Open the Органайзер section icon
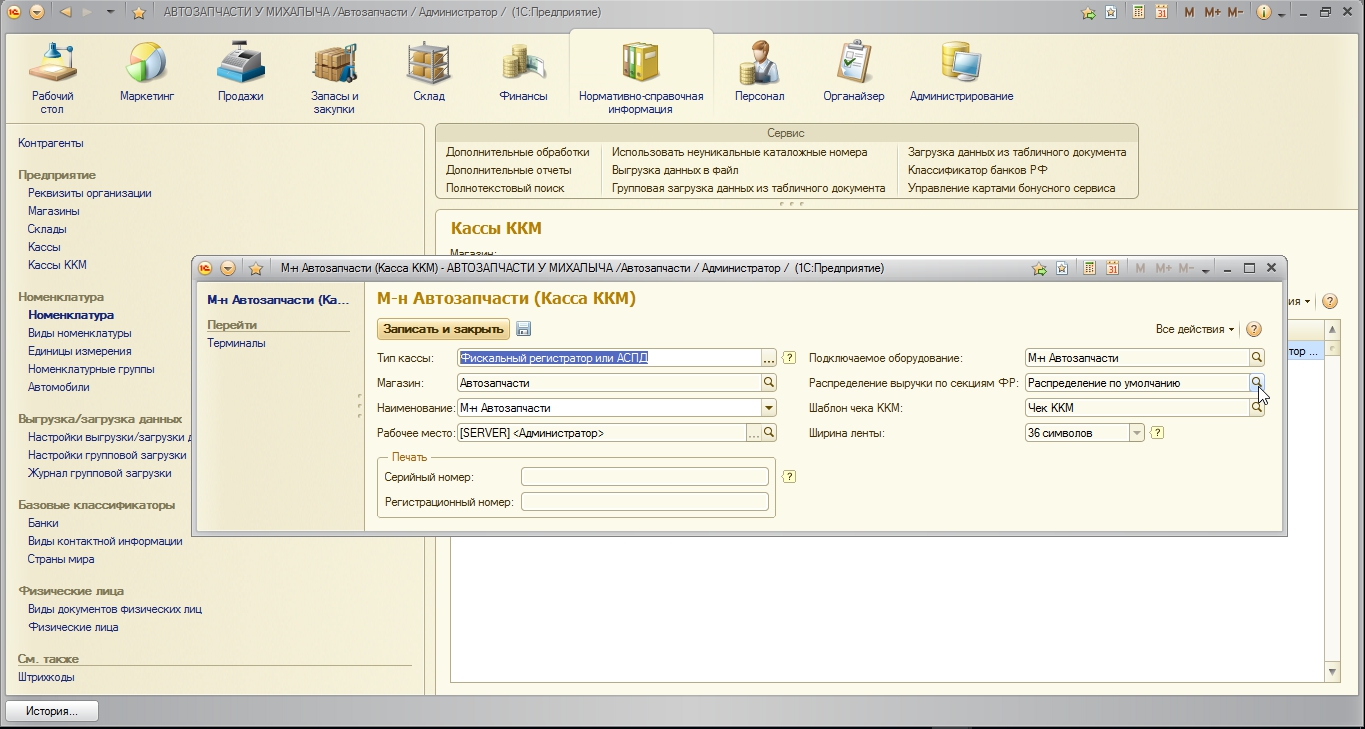 (853, 64)
